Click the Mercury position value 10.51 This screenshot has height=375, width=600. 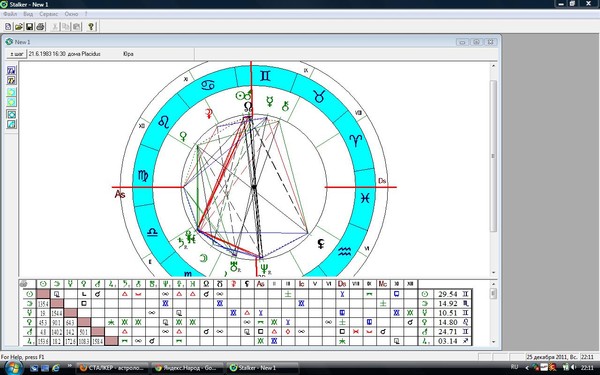tap(448, 313)
